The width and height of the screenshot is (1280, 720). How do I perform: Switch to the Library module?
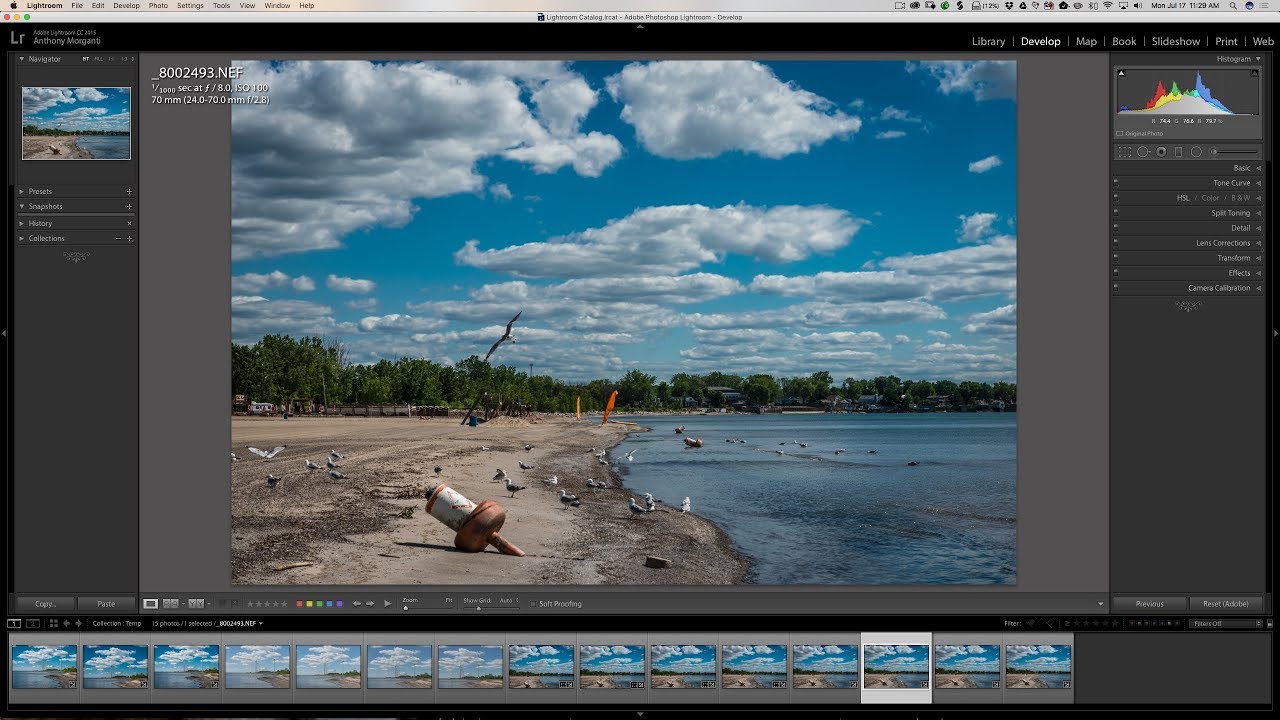[x=988, y=41]
